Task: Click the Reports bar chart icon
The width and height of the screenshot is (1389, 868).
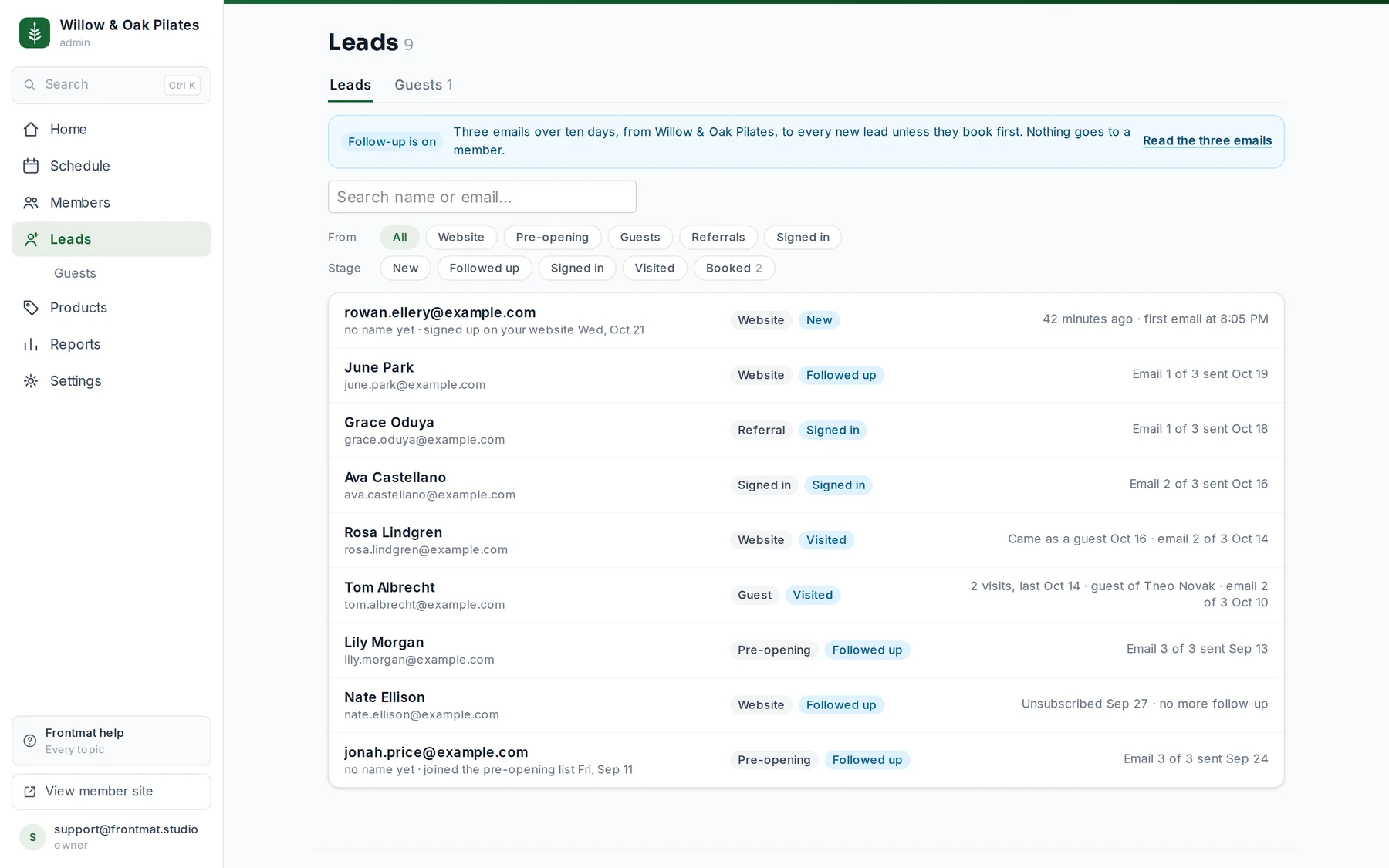Action: click(x=31, y=344)
